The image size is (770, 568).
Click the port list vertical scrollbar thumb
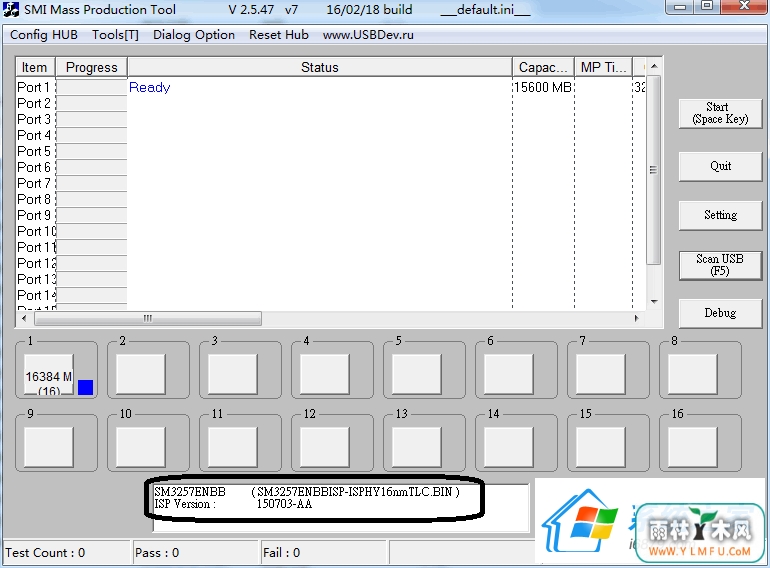(x=653, y=170)
